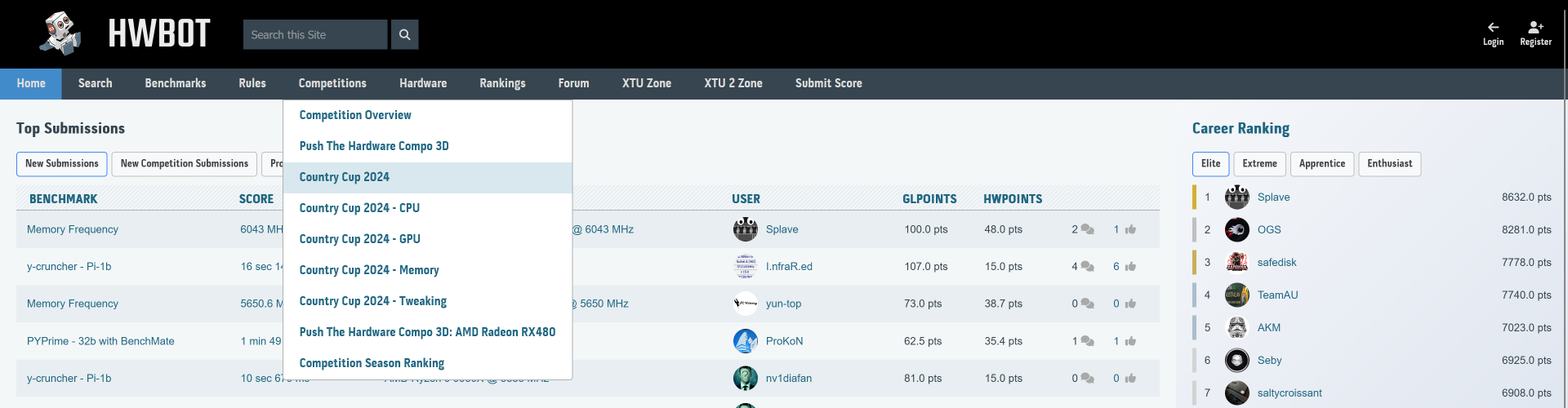The width and height of the screenshot is (1568, 408).
Task: Click the HWPOINTS column header
Action: tap(1013, 198)
